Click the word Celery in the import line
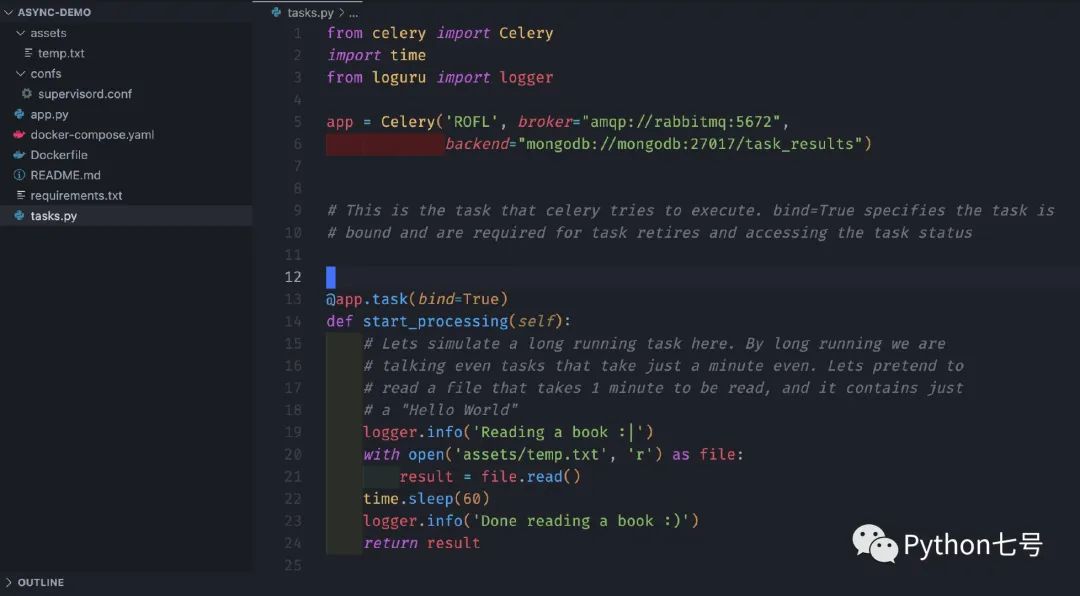 tap(526, 33)
